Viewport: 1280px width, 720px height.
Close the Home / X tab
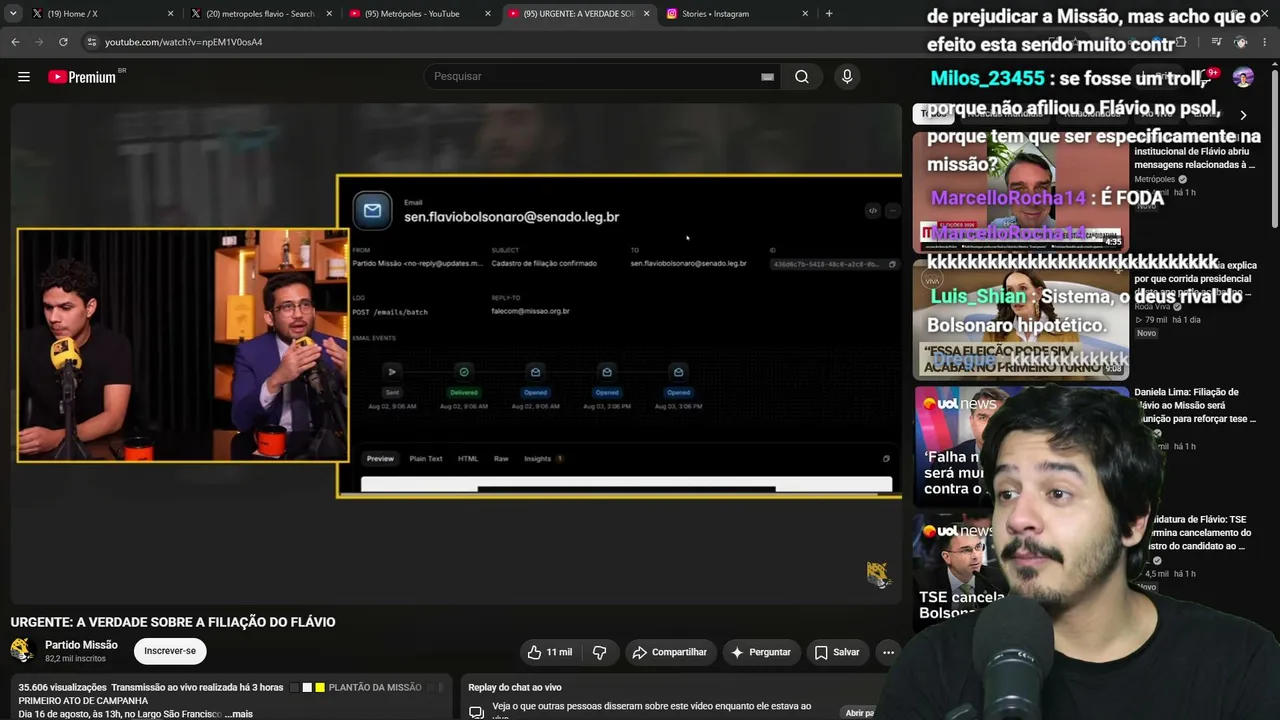coord(170,14)
